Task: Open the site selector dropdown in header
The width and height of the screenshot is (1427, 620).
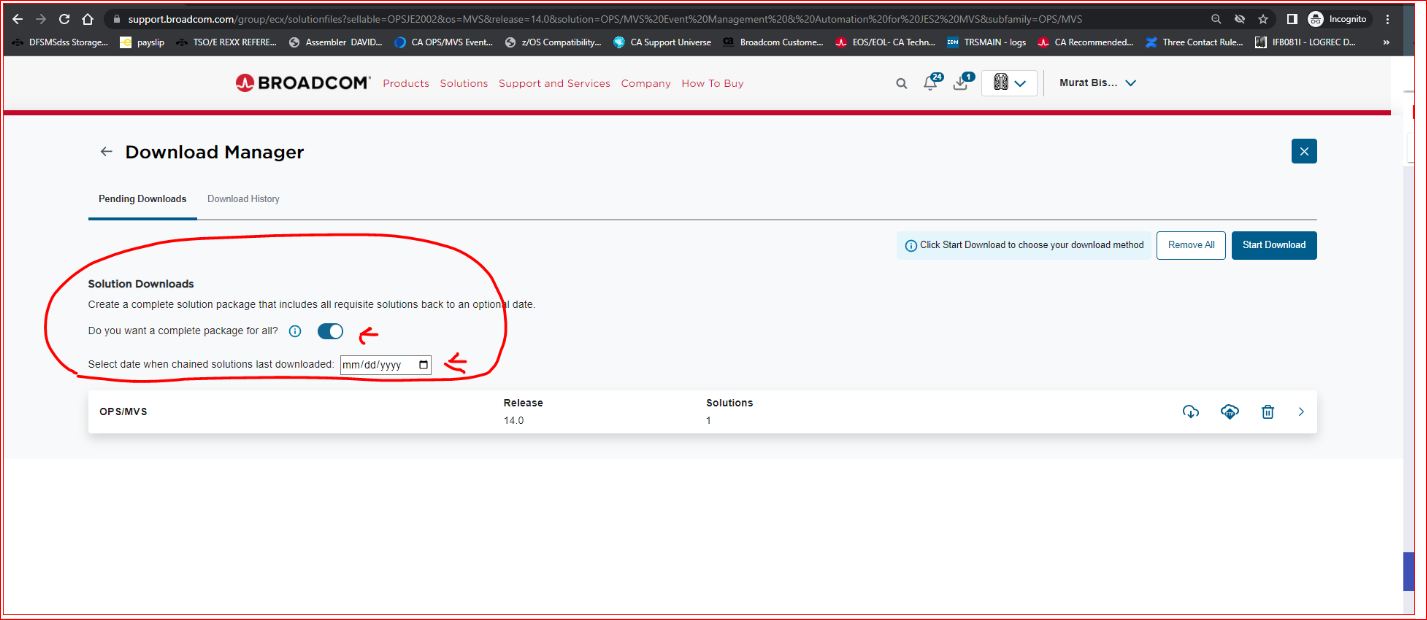Action: (x=1009, y=84)
